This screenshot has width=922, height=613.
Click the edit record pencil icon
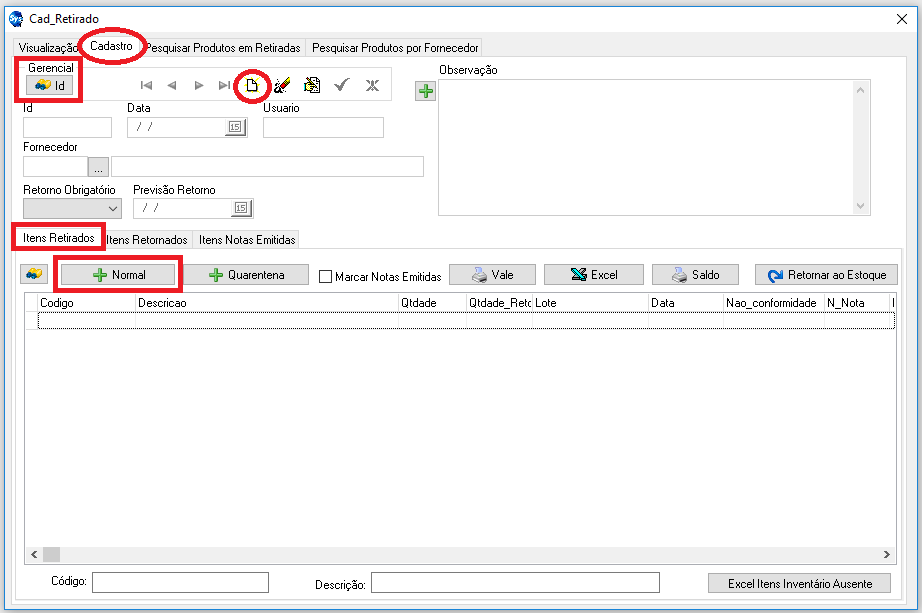[x=282, y=85]
